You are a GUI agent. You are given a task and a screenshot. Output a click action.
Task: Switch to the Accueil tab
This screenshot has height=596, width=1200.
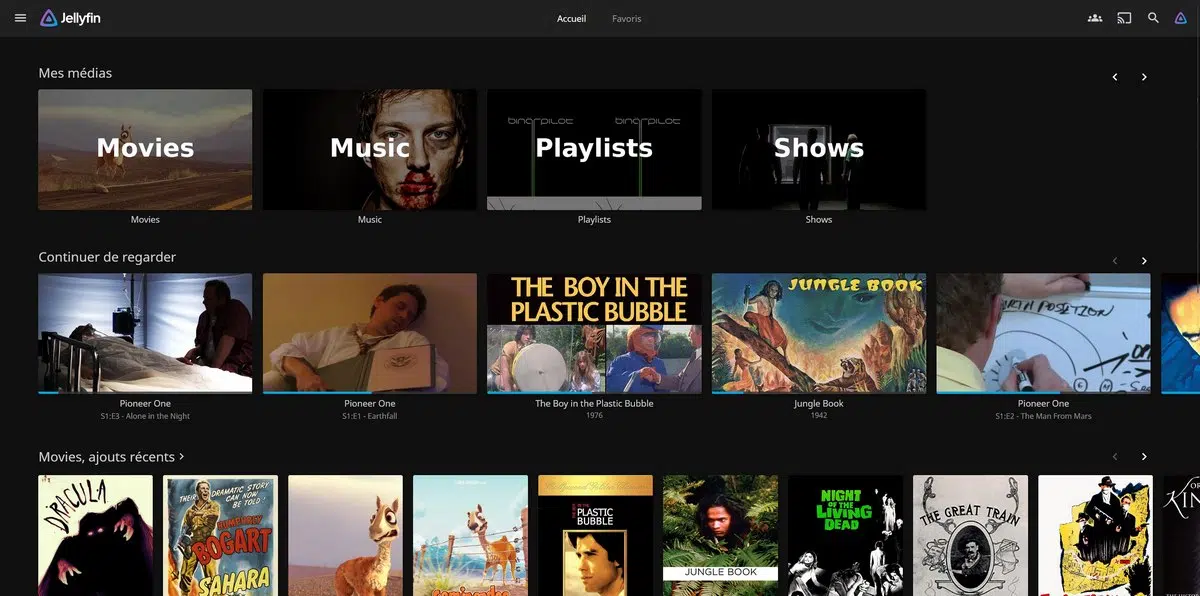click(x=571, y=19)
